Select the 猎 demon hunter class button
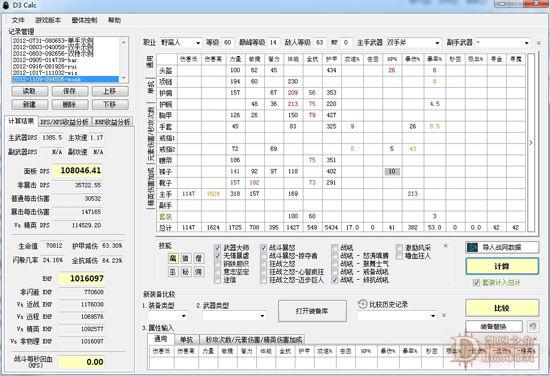Viewport: 550px width, 376px height. (x=186, y=258)
